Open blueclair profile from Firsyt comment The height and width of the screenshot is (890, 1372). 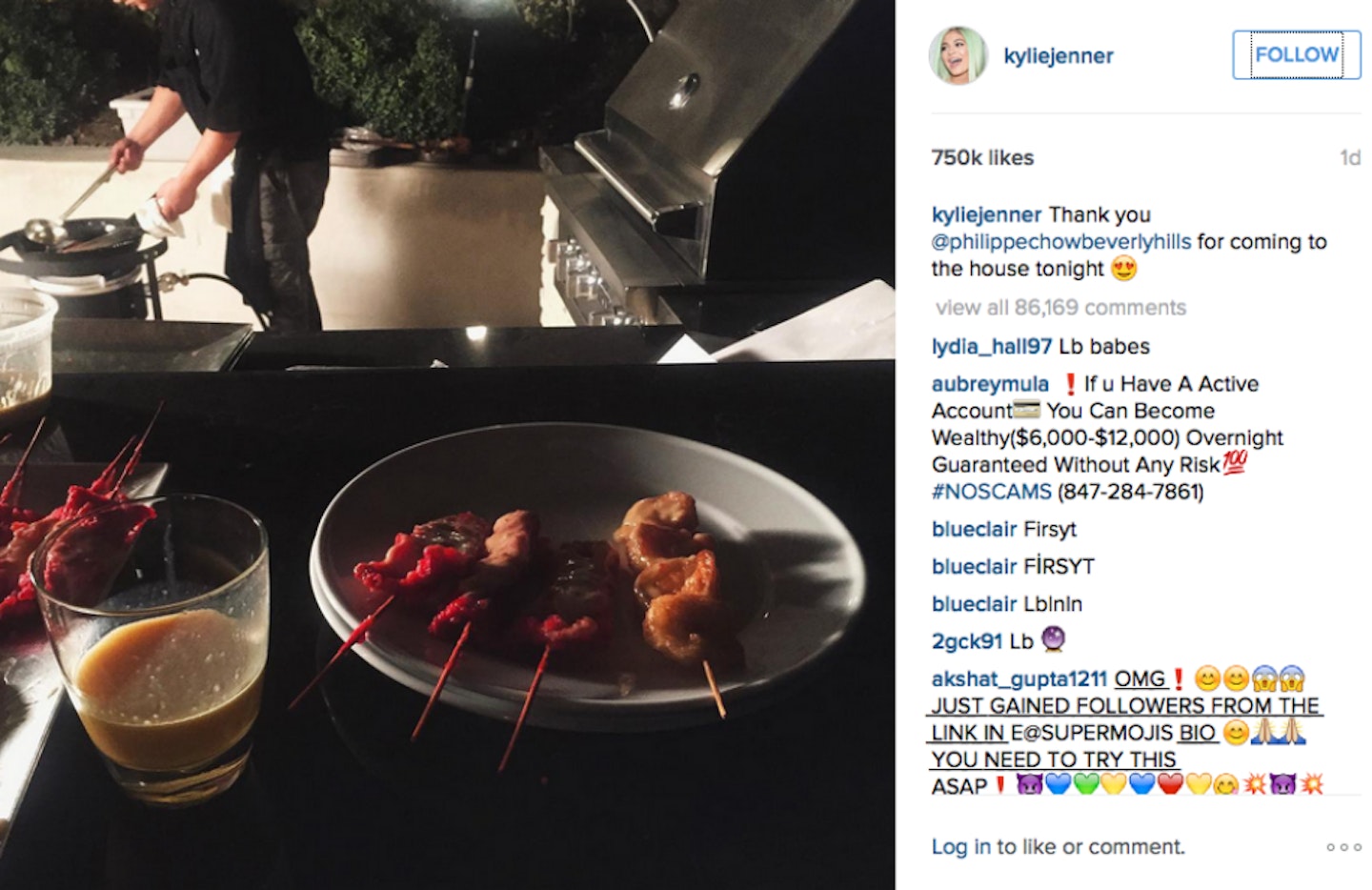pyautogui.click(x=974, y=529)
